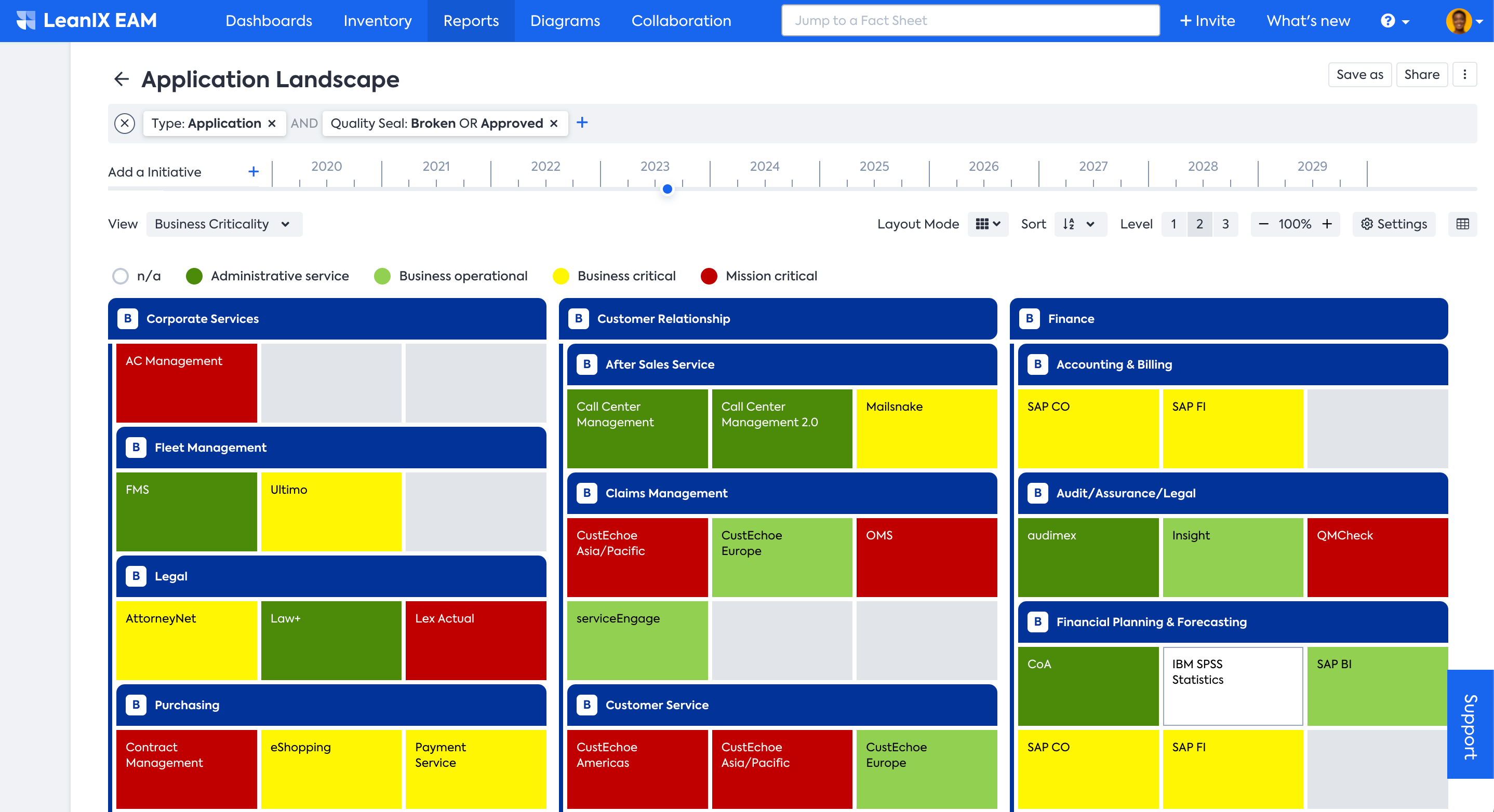The height and width of the screenshot is (812, 1494).
Task: Open the Layout Mode grid dropdown
Action: (x=988, y=224)
